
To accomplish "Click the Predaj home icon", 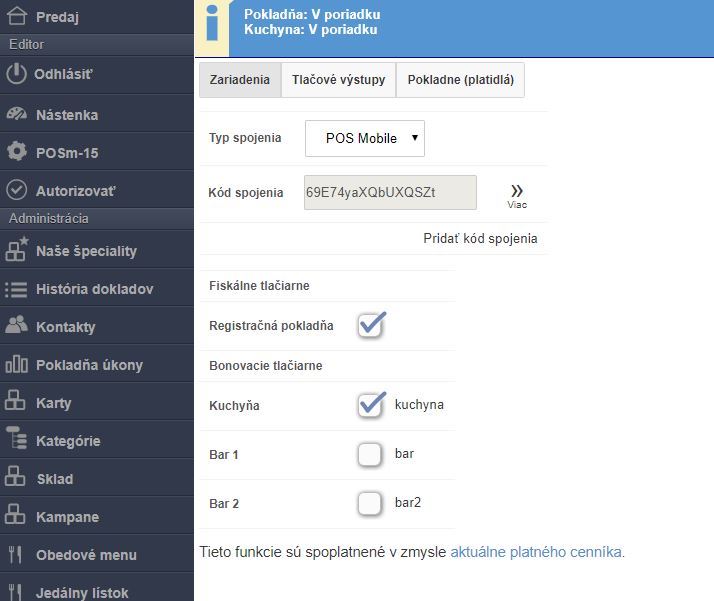I will 16,16.
